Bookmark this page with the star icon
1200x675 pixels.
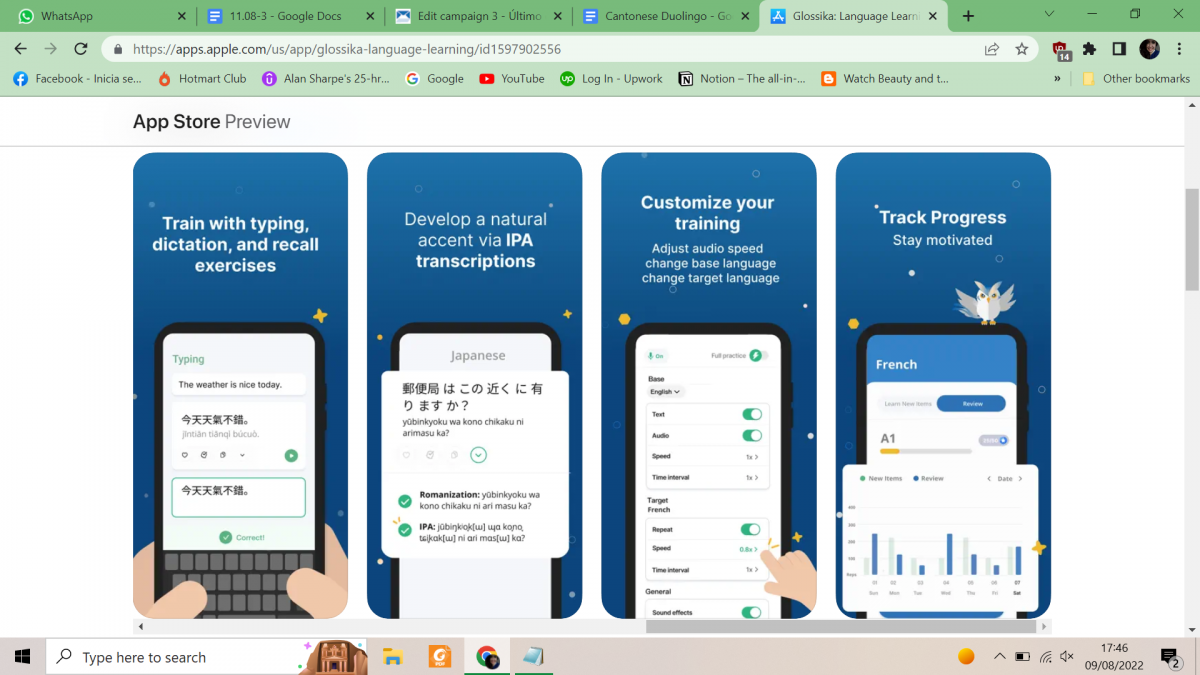(1021, 49)
